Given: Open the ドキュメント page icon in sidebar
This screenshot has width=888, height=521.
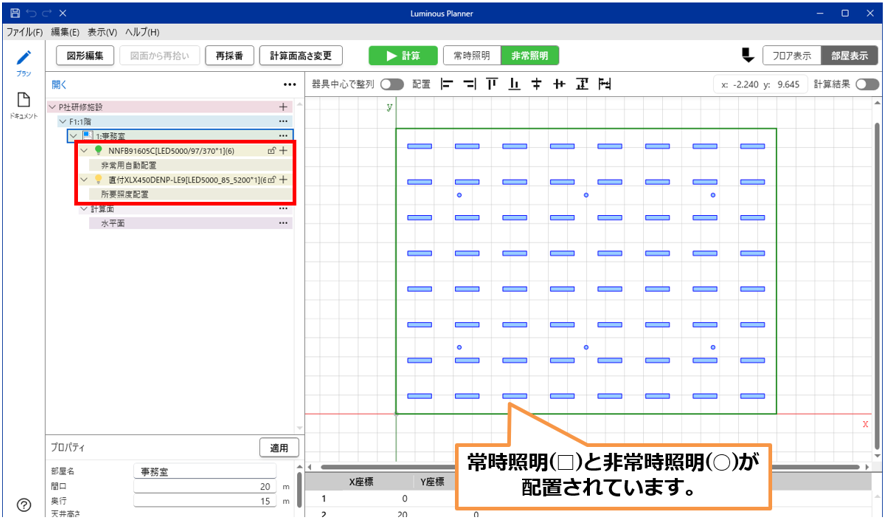Looking at the screenshot, I should coord(23,102).
